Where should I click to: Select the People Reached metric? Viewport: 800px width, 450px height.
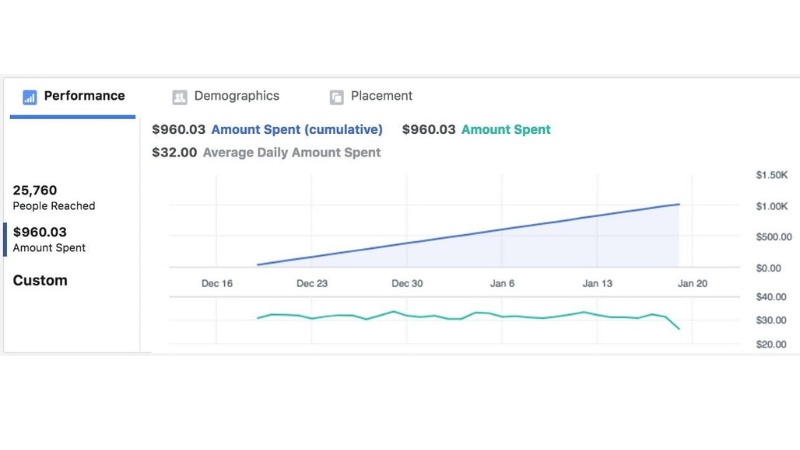coord(54,197)
